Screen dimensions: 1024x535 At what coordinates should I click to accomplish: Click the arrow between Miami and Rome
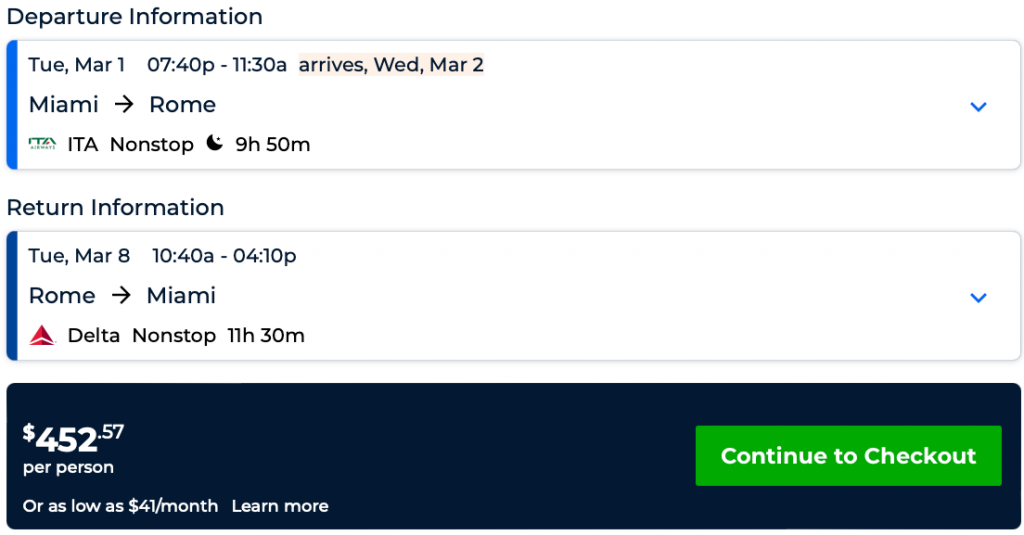[124, 105]
